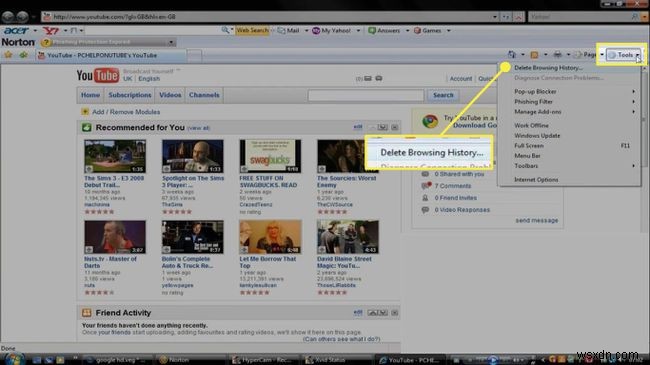Click the Add / Remove Modules link

coord(126,112)
